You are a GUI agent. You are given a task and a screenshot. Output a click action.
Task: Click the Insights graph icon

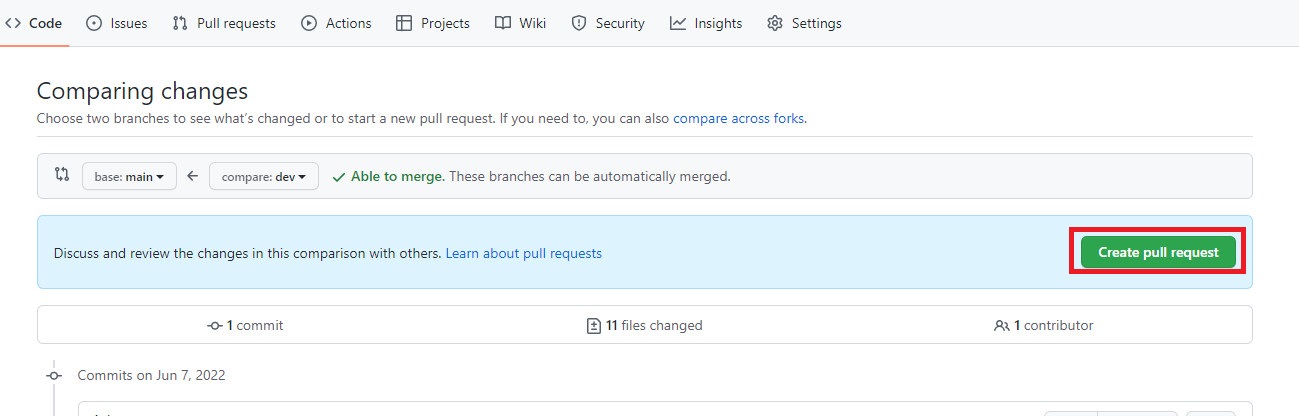point(678,23)
